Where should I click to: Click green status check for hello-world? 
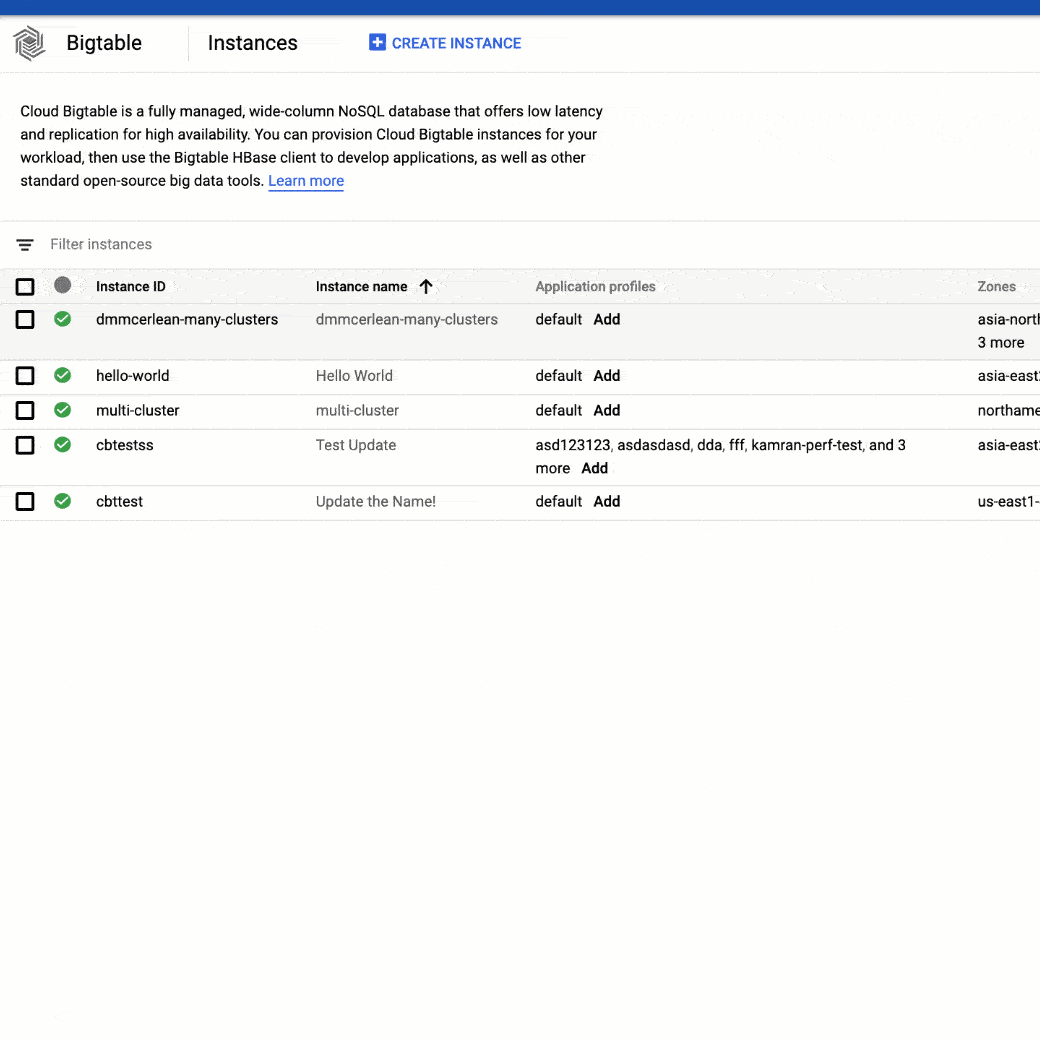pos(63,376)
